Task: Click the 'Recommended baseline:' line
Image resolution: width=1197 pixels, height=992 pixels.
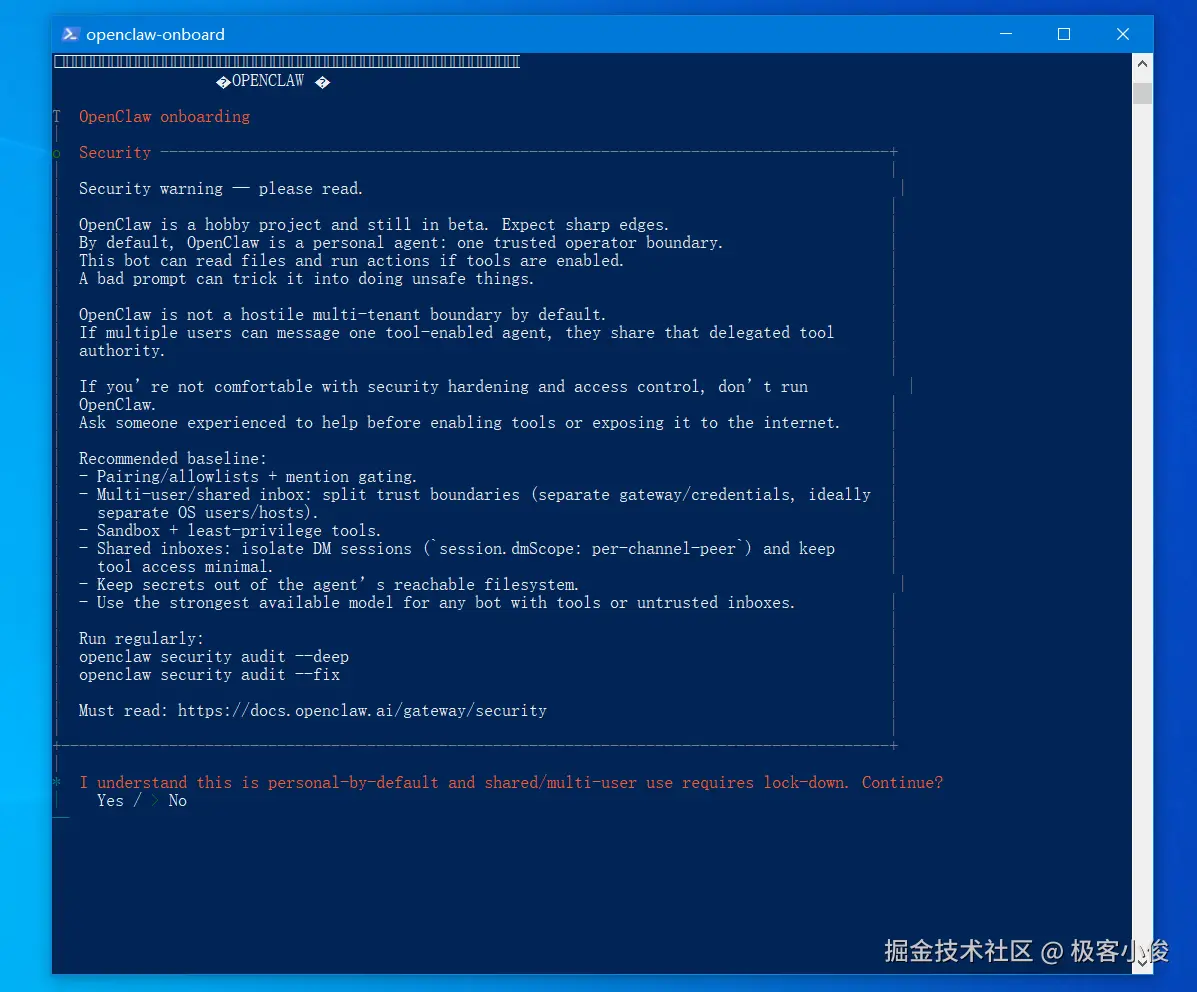Action: click(173, 458)
